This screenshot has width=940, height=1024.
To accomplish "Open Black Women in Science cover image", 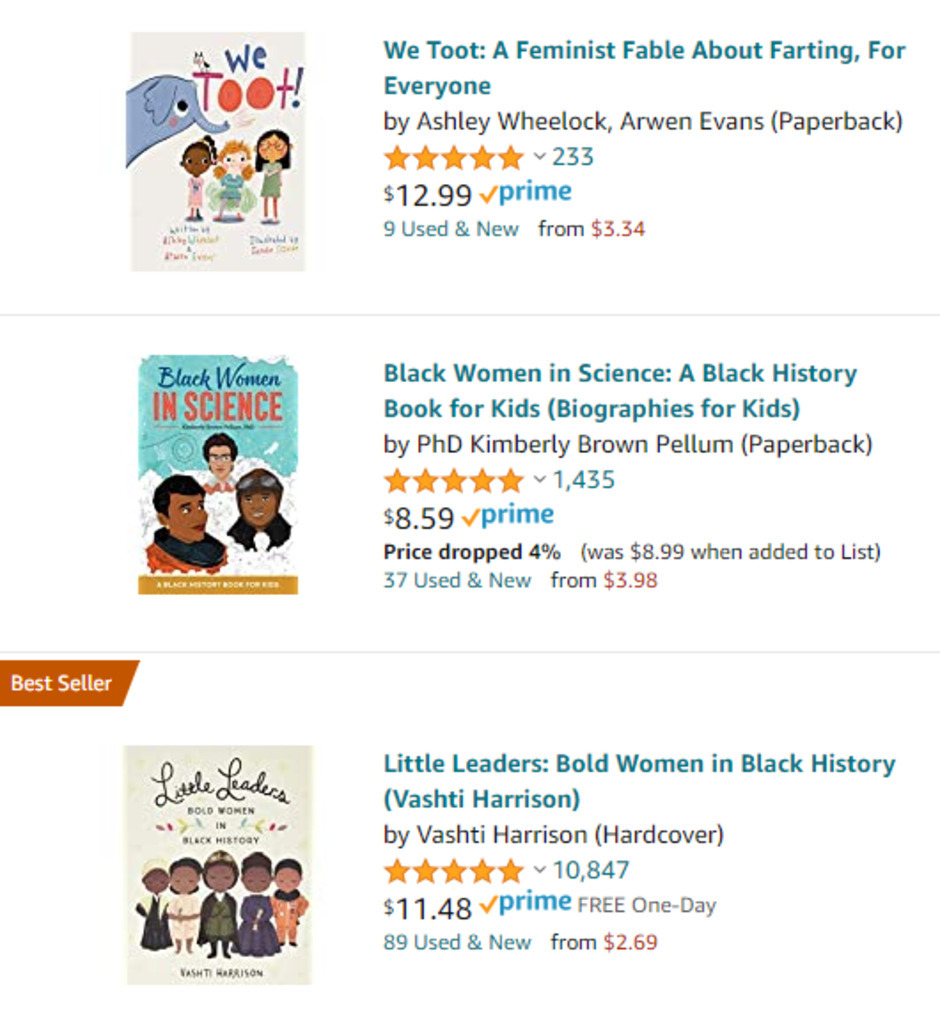I will coord(217,474).
